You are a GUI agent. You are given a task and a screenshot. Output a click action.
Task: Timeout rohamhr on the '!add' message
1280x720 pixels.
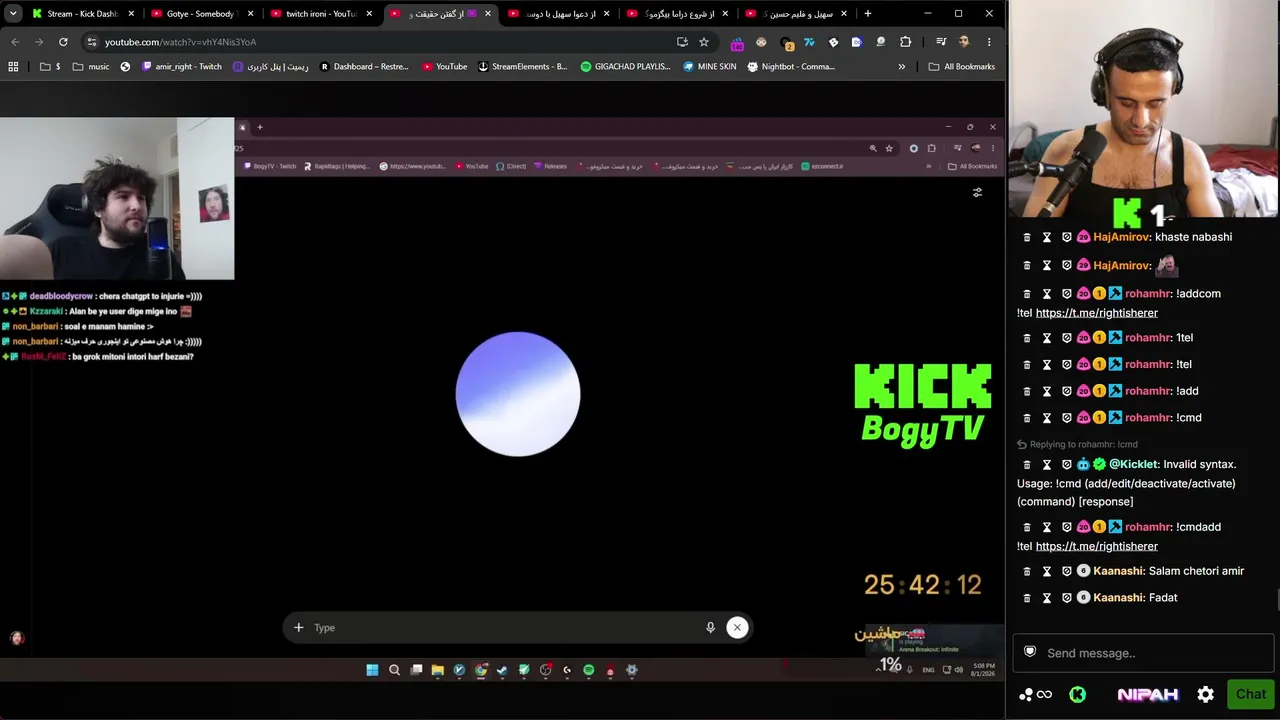(x=1046, y=391)
